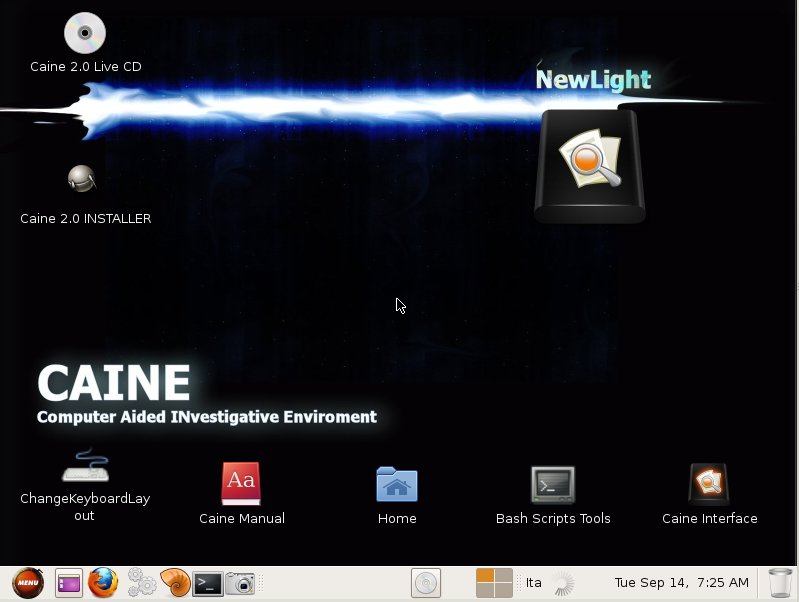799x602 pixels.
Task: Open the gears settings icon in taskbar
Action: coord(141,583)
